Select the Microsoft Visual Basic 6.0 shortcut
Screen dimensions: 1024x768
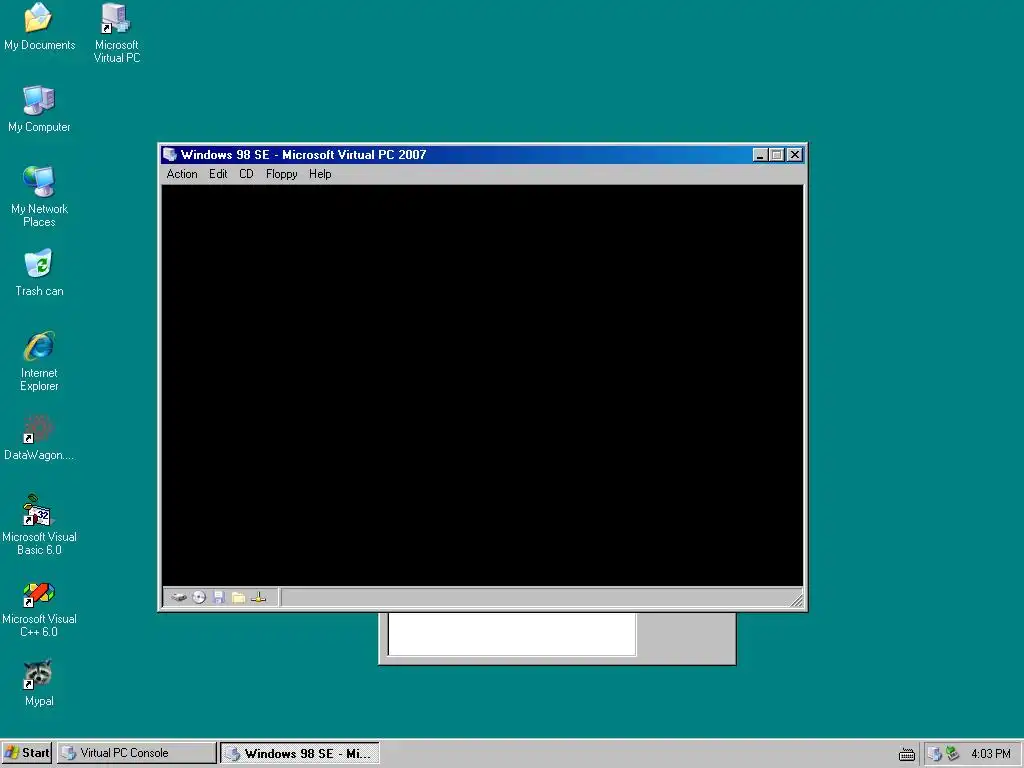tap(39, 525)
